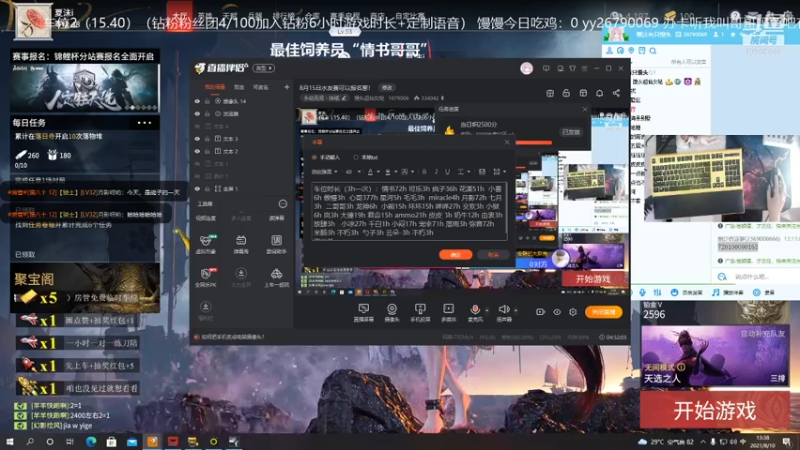Cancel the text dialog with 取消
The height and width of the screenshot is (450, 800).
click(493, 254)
